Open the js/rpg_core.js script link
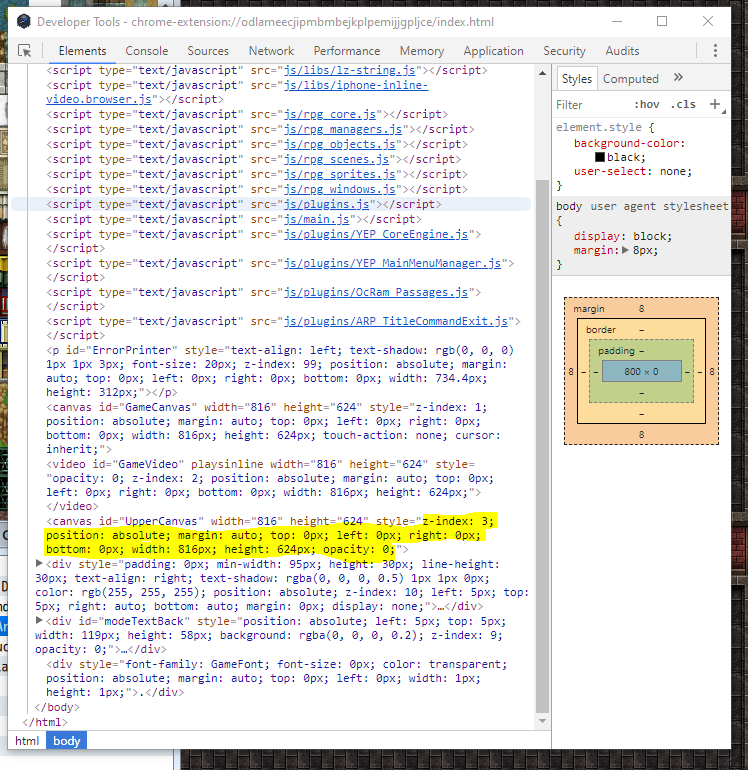The width and height of the screenshot is (748, 770). click(330, 114)
